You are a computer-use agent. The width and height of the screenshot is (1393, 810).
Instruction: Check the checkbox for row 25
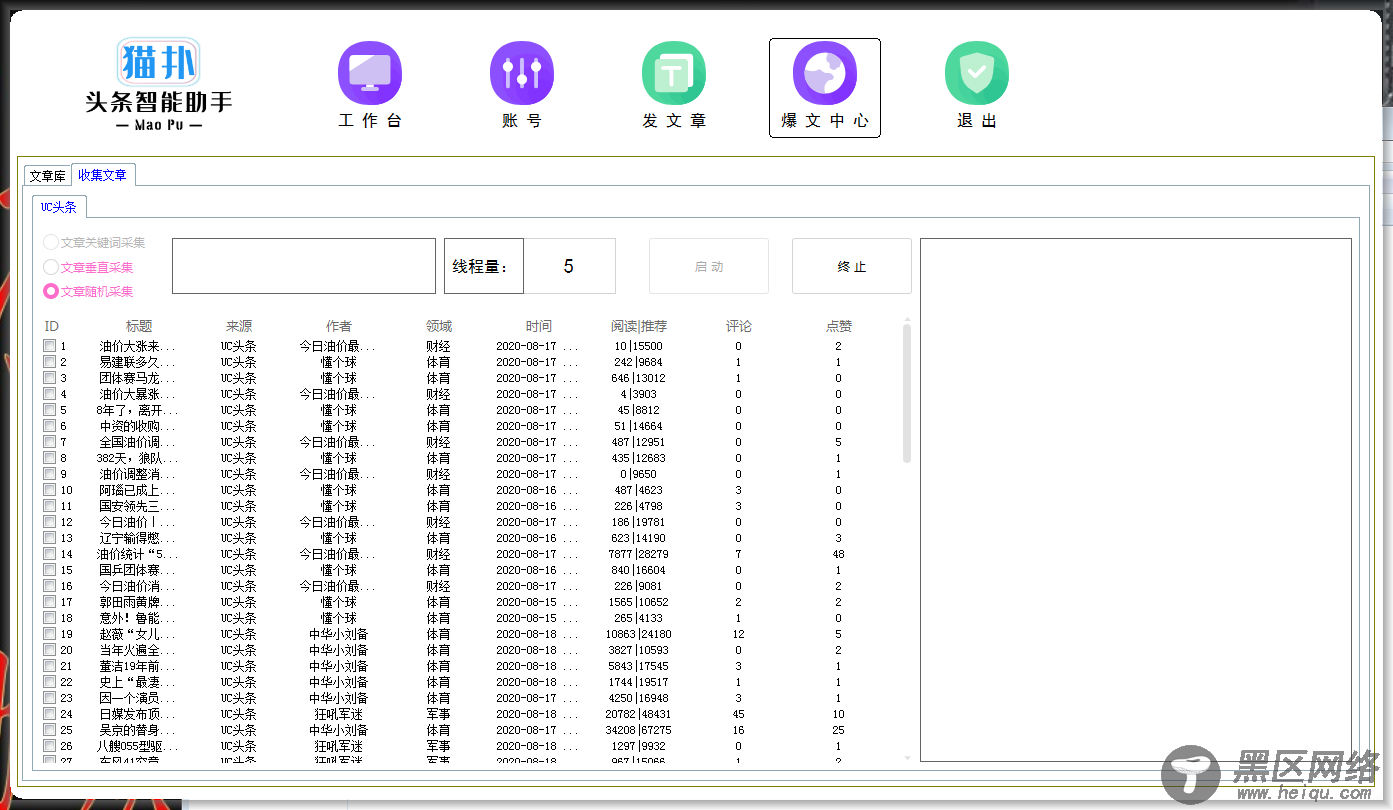49,730
